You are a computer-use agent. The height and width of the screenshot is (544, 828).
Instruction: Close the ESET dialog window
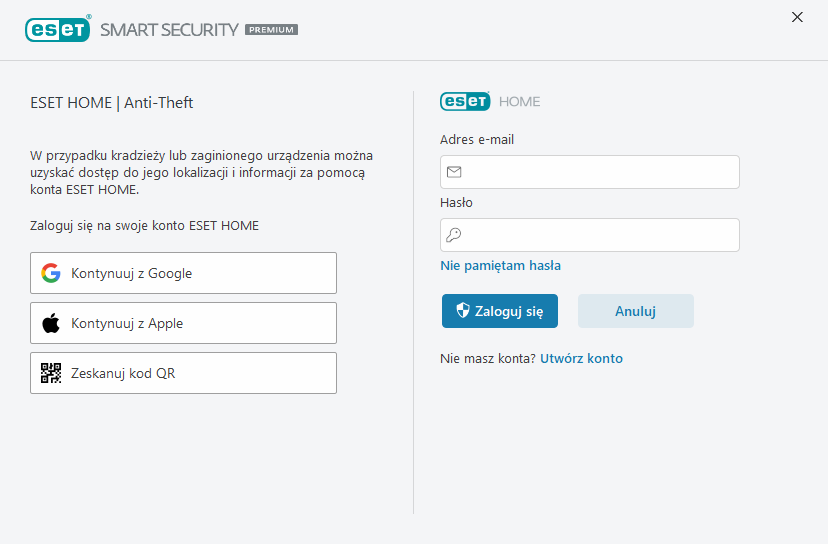797,17
